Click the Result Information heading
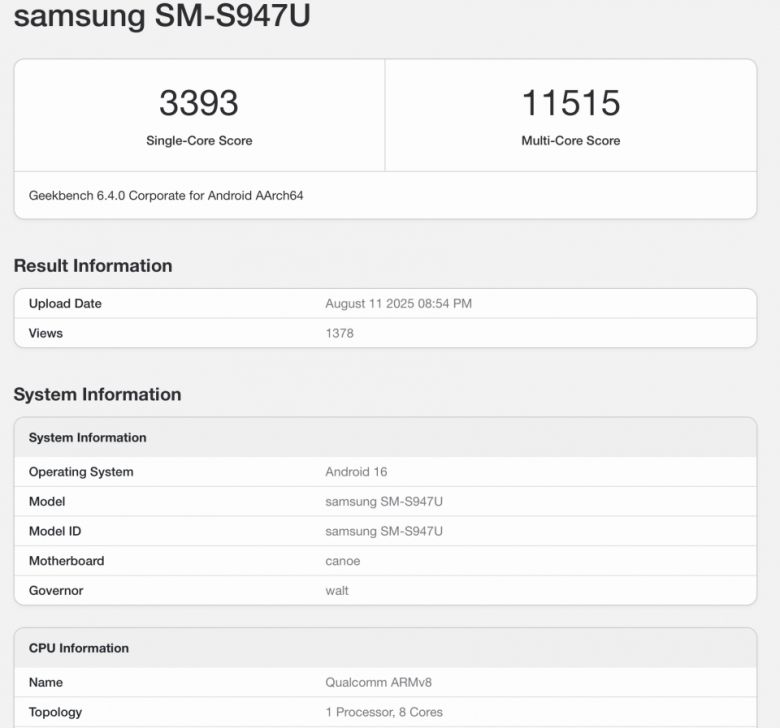This screenshot has height=728, width=780. (x=93, y=266)
